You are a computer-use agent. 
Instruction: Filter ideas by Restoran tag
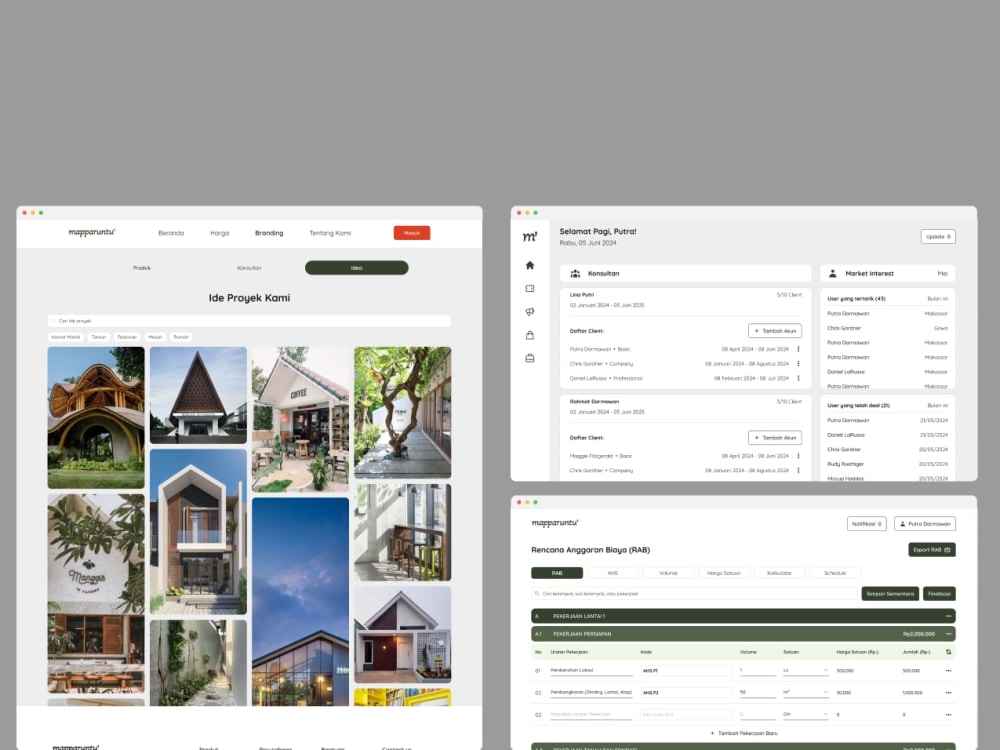[x=127, y=337]
